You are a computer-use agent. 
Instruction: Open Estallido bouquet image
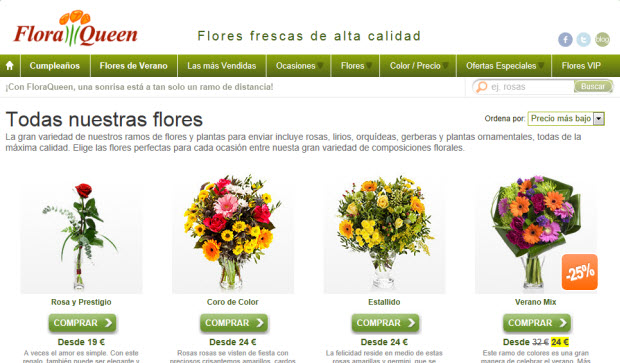384,234
